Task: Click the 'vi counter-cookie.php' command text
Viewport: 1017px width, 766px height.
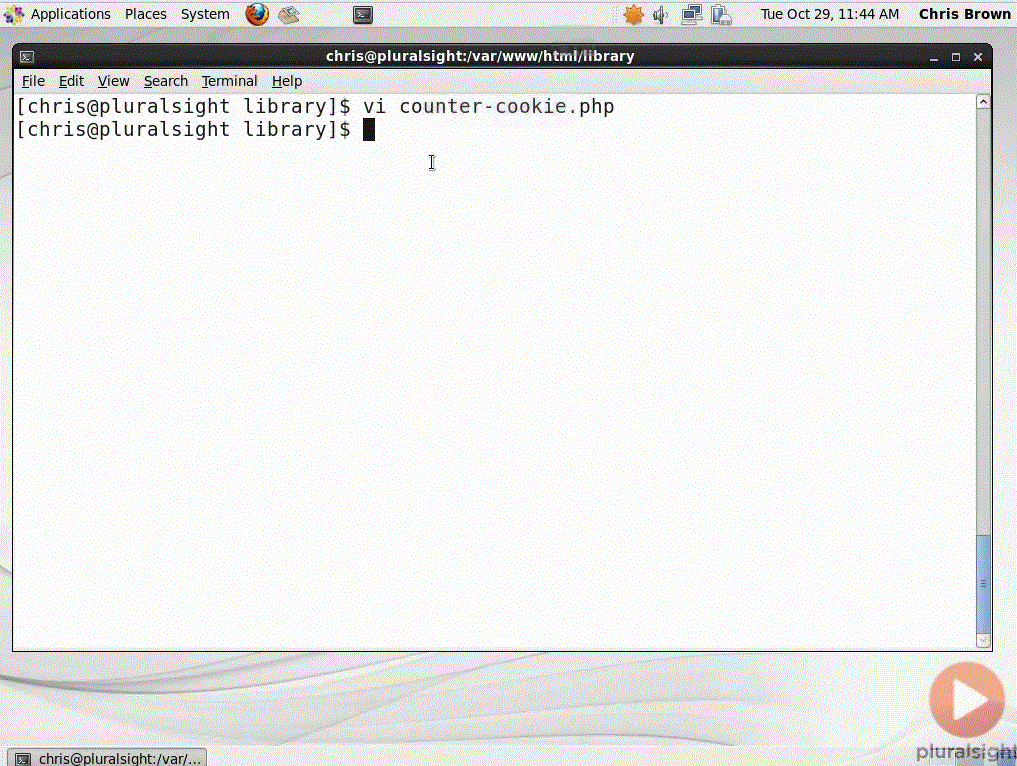Action: pyautogui.click(x=488, y=106)
